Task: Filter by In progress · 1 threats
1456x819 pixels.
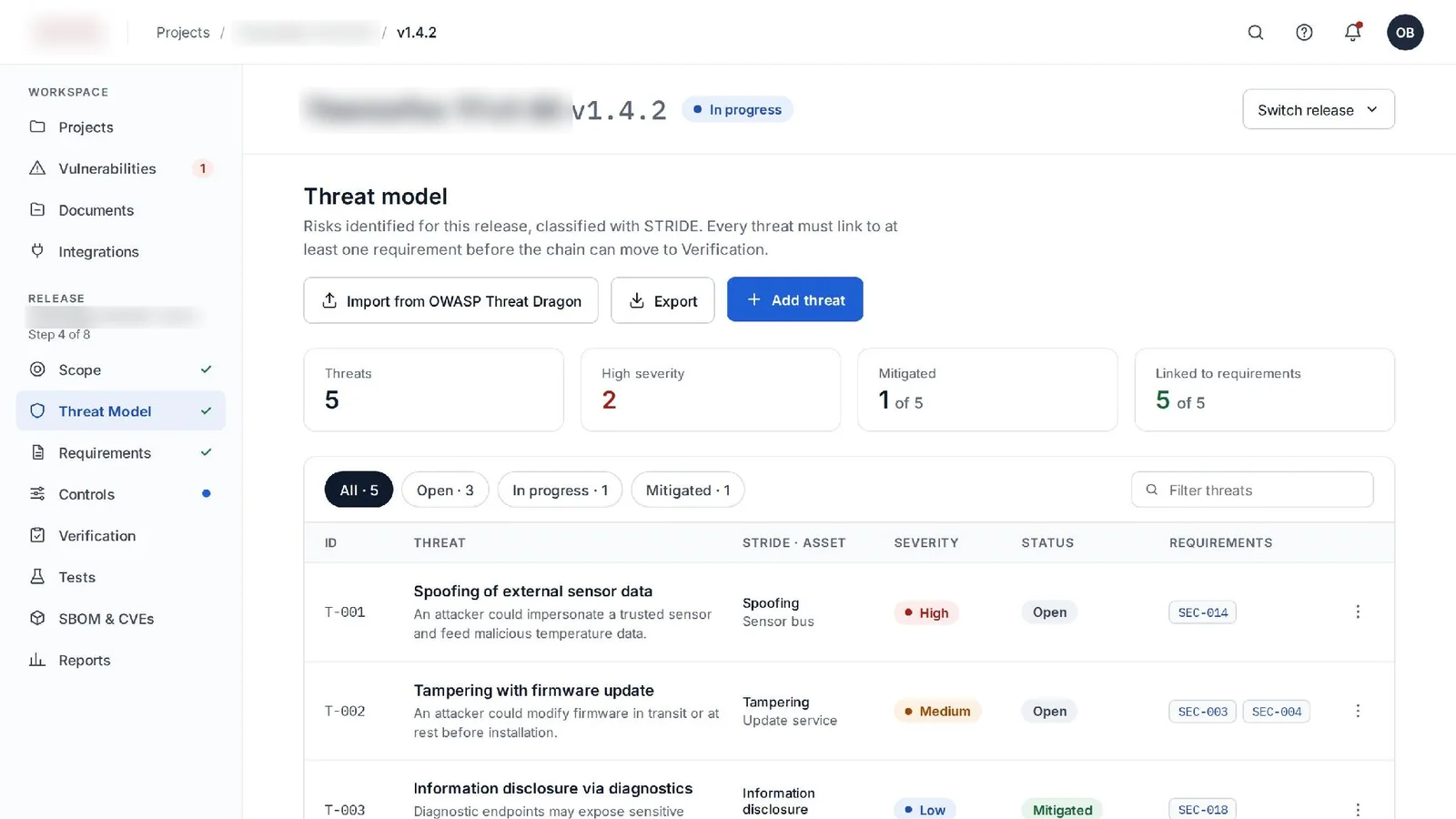Action: point(560,490)
